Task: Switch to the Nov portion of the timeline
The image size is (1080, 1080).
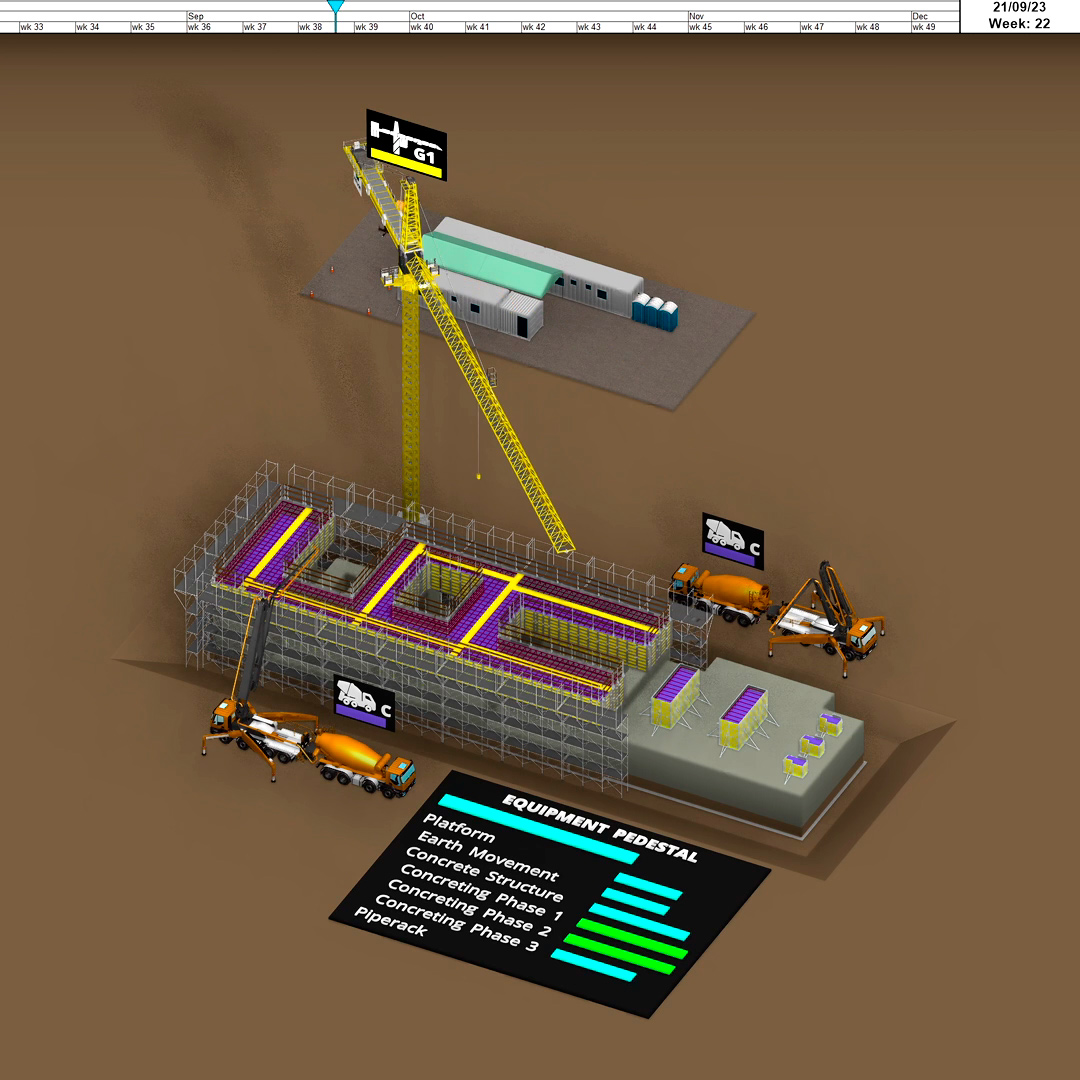Action: pos(697,17)
